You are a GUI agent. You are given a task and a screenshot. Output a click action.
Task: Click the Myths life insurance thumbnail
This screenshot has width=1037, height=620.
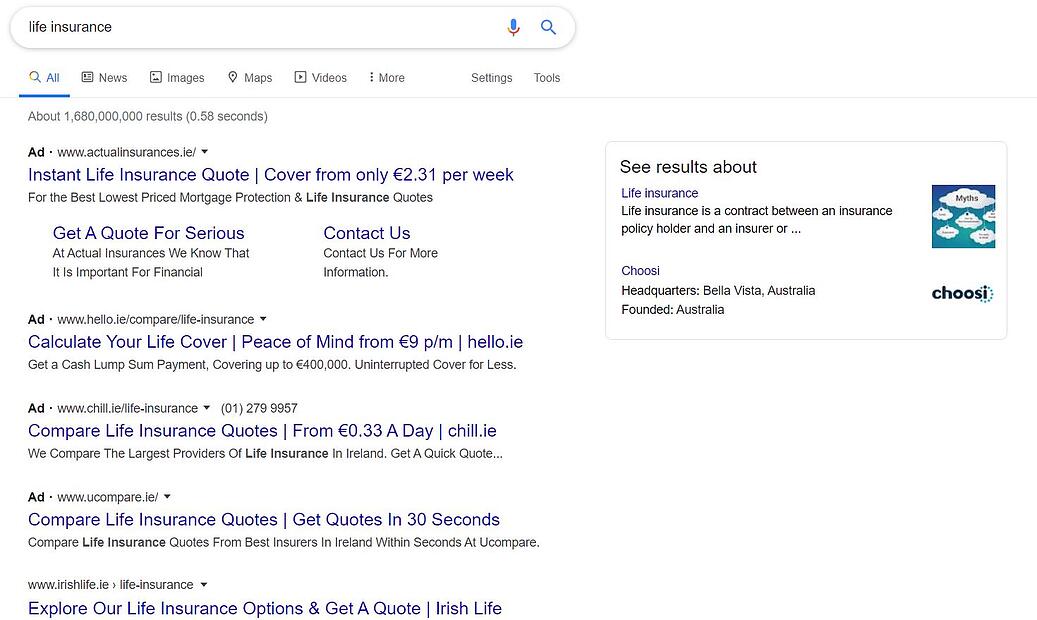[x=963, y=216]
